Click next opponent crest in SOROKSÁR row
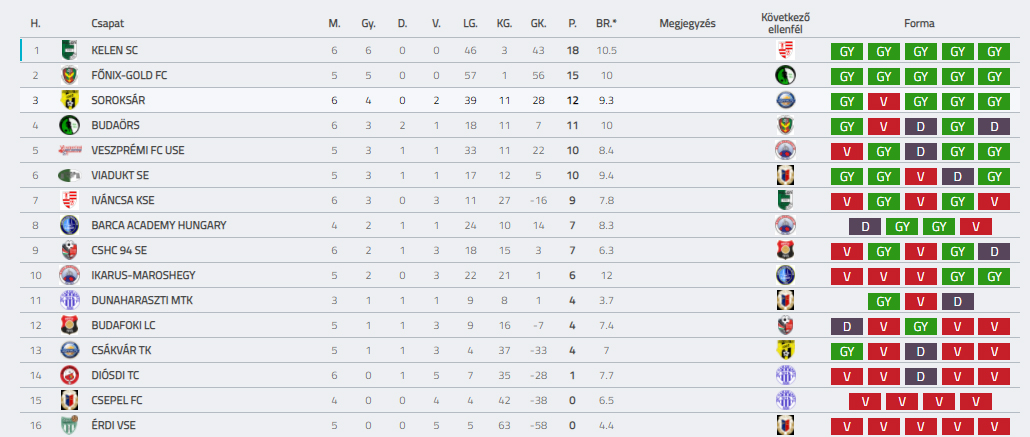1030x437 pixels. 785,100
